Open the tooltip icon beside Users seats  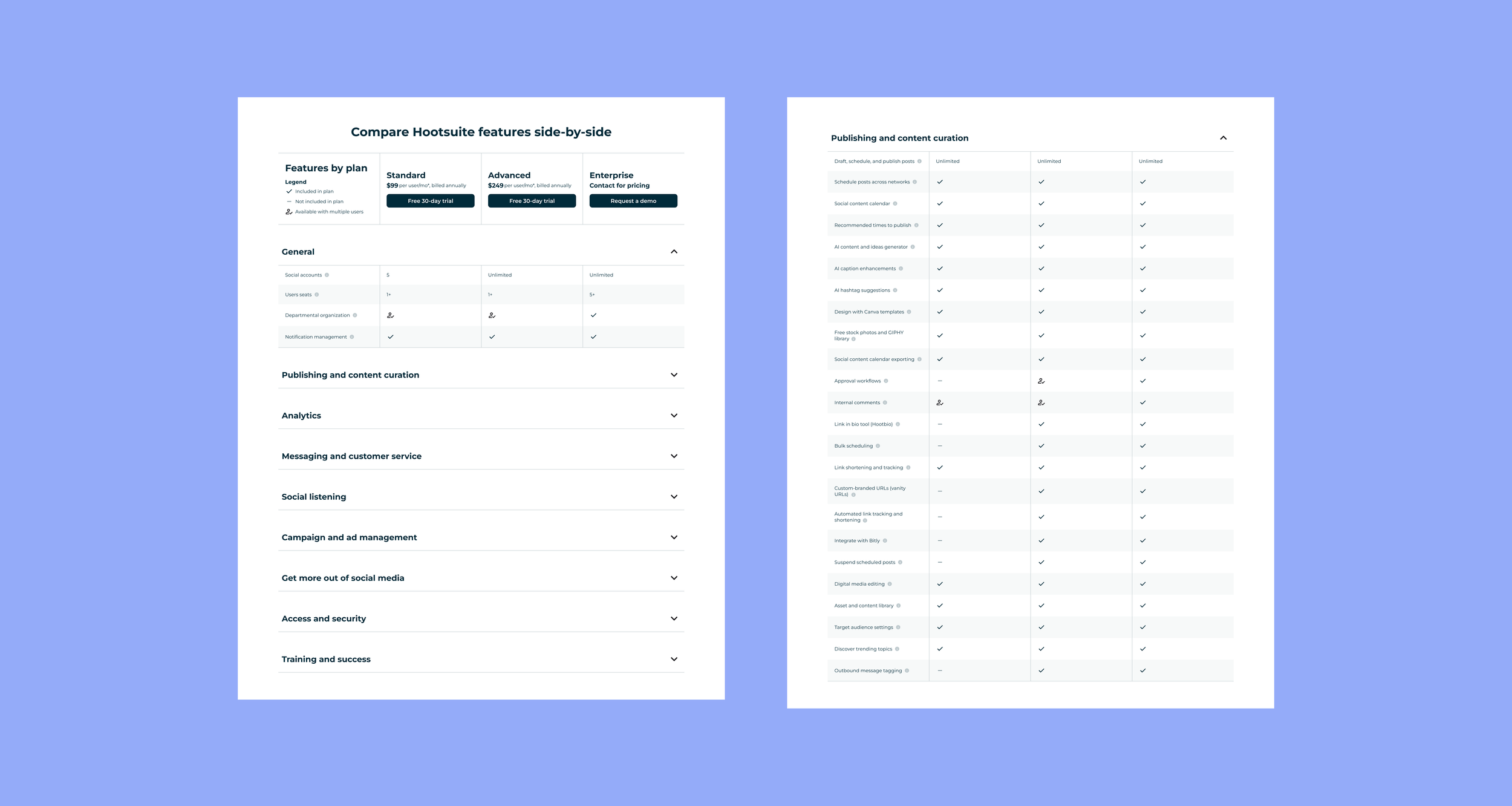(x=317, y=294)
